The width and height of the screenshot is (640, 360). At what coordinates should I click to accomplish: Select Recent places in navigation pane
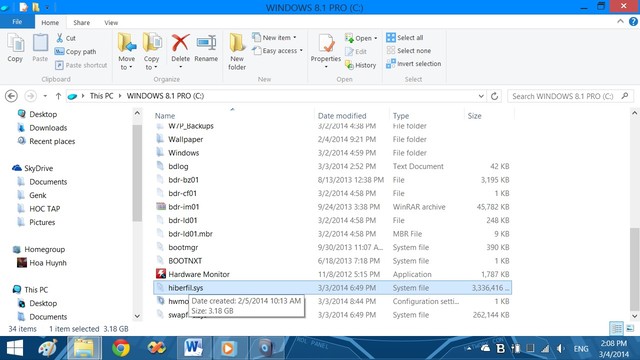point(52,141)
